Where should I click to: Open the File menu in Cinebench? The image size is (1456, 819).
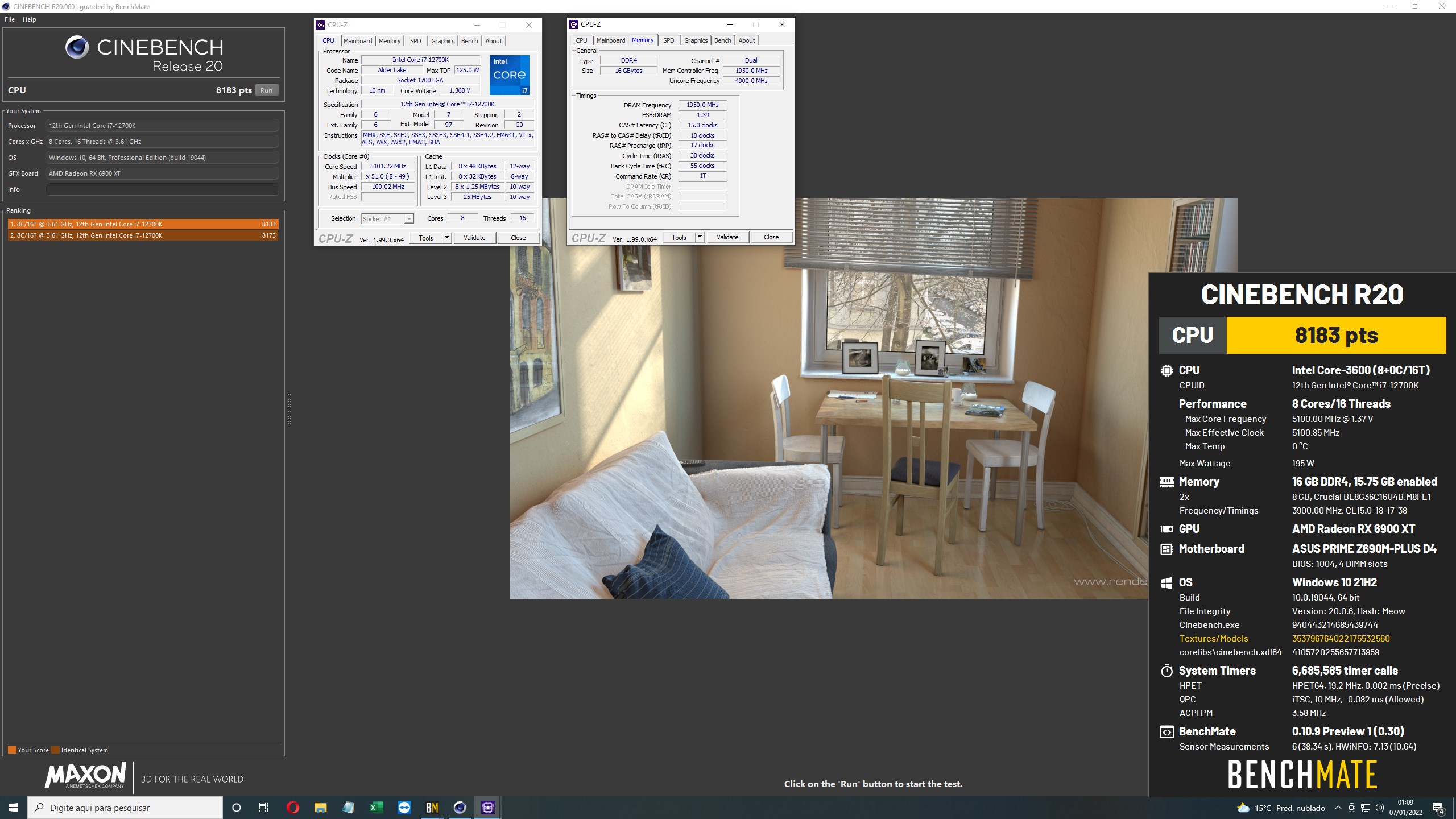10,19
